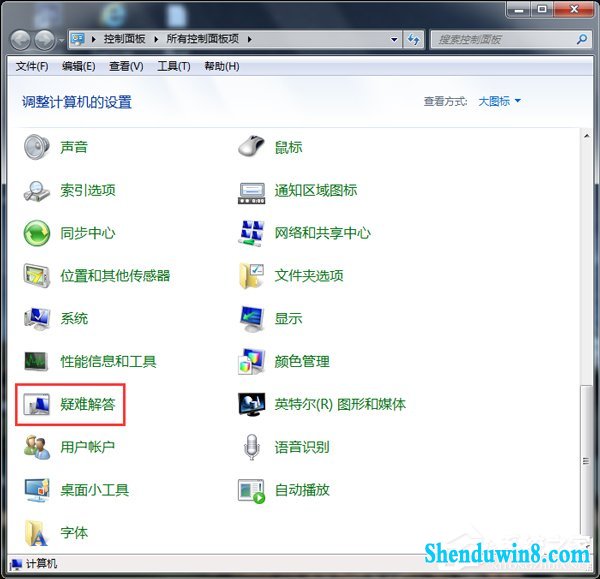The height and width of the screenshot is (579, 600).
Task: Open the 疑难解答 troubleshooting icon
Action: point(36,404)
